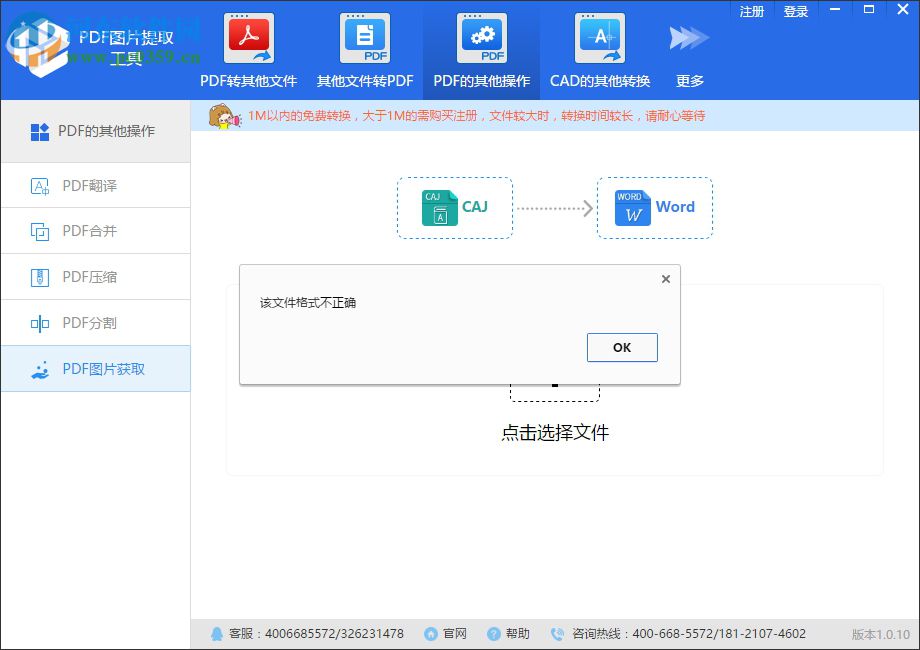Select the 其他文件转PDF conversion icon
Image resolution: width=920 pixels, height=650 pixels.
pyautogui.click(x=364, y=40)
